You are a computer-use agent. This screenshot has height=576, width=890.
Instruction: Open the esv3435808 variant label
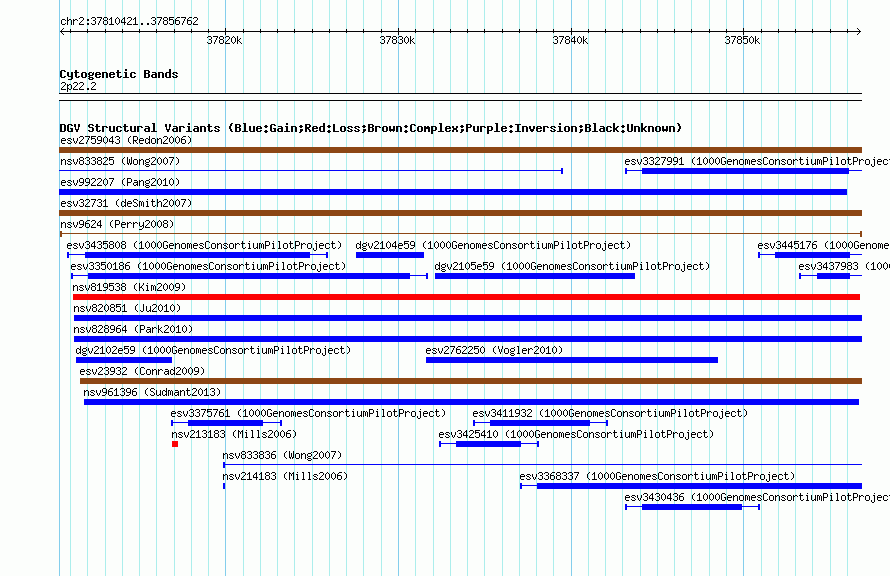coord(204,245)
